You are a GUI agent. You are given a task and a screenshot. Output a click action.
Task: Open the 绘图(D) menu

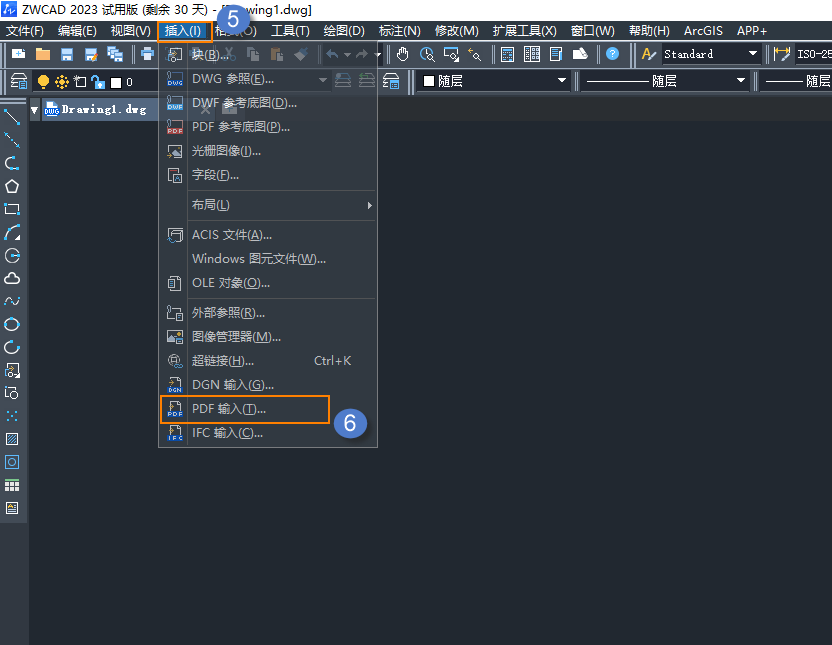(x=344, y=31)
